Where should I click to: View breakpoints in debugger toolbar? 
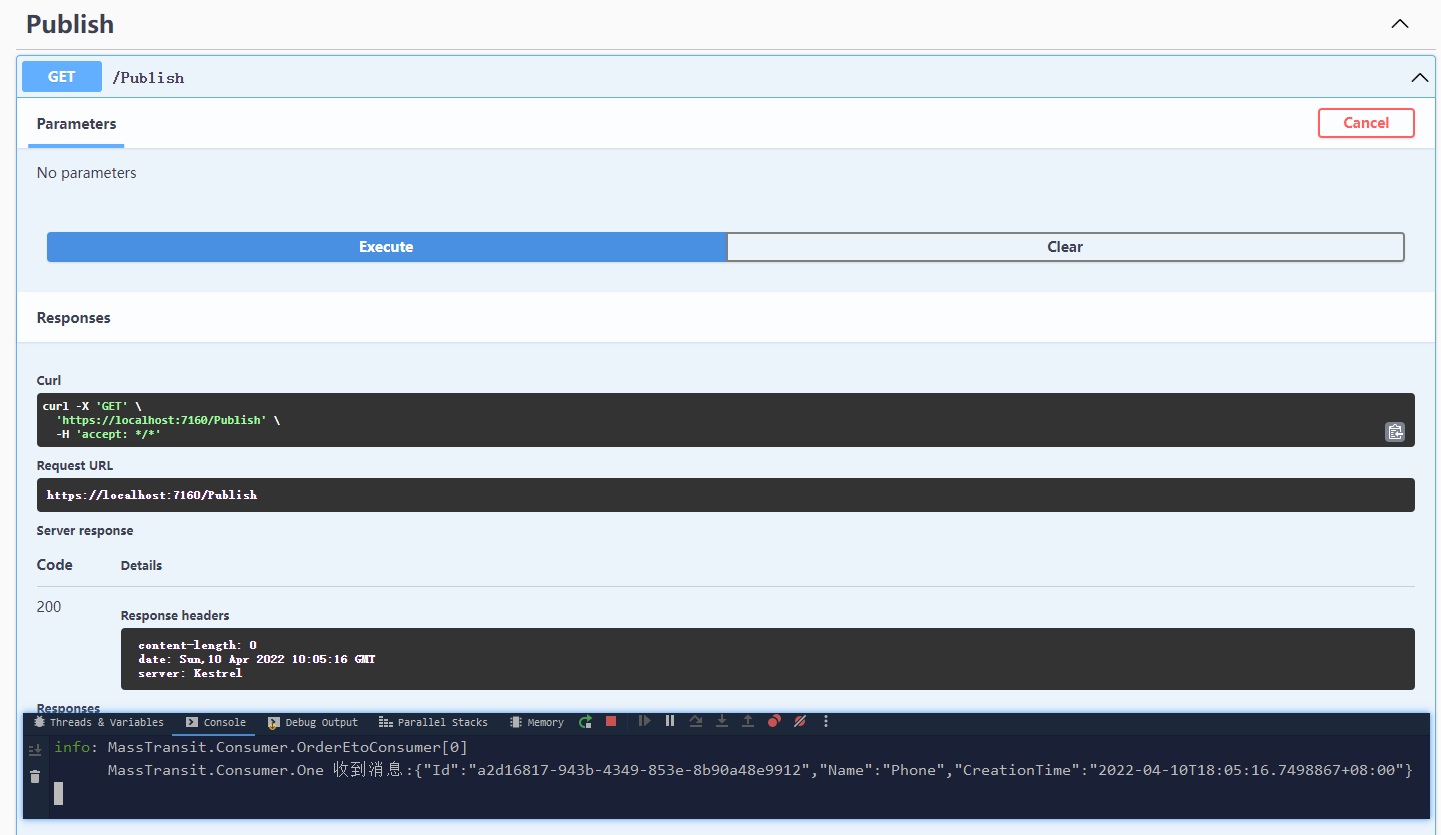(x=774, y=721)
